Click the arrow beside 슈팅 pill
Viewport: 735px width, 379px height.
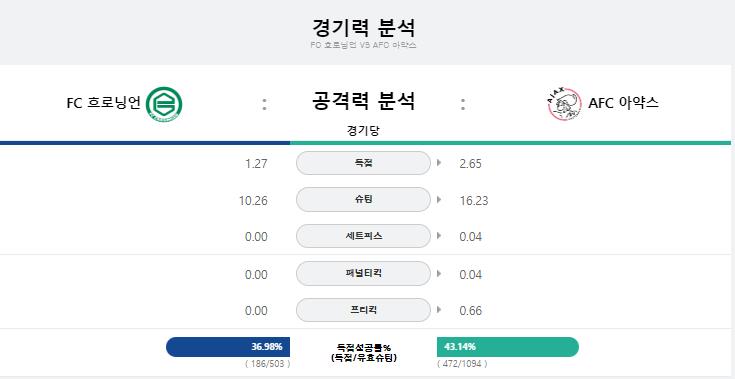click(x=439, y=200)
